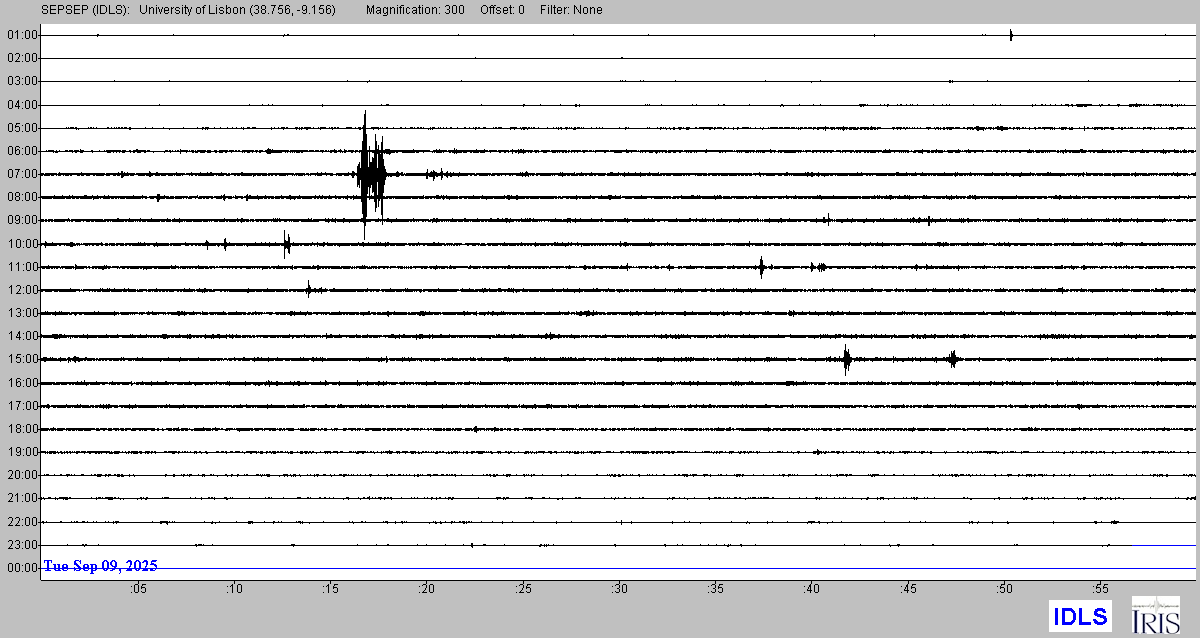Click the 'Magnification: 300' header text
1200x638 pixels.
[415, 10]
